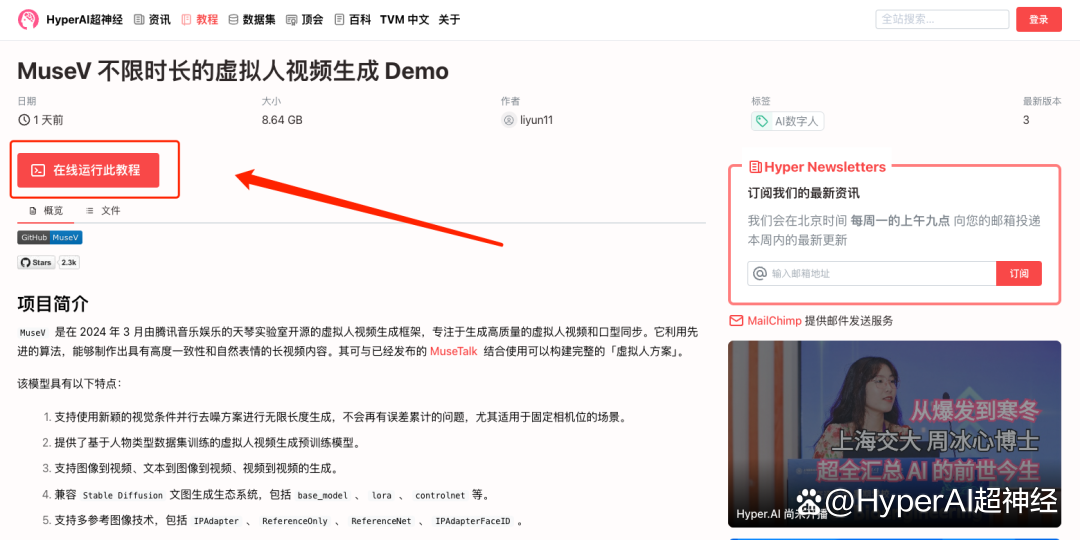This screenshot has height=540, width=1080.
Task: Focus the 输入邮箱地址 email field
Action: 871,273
